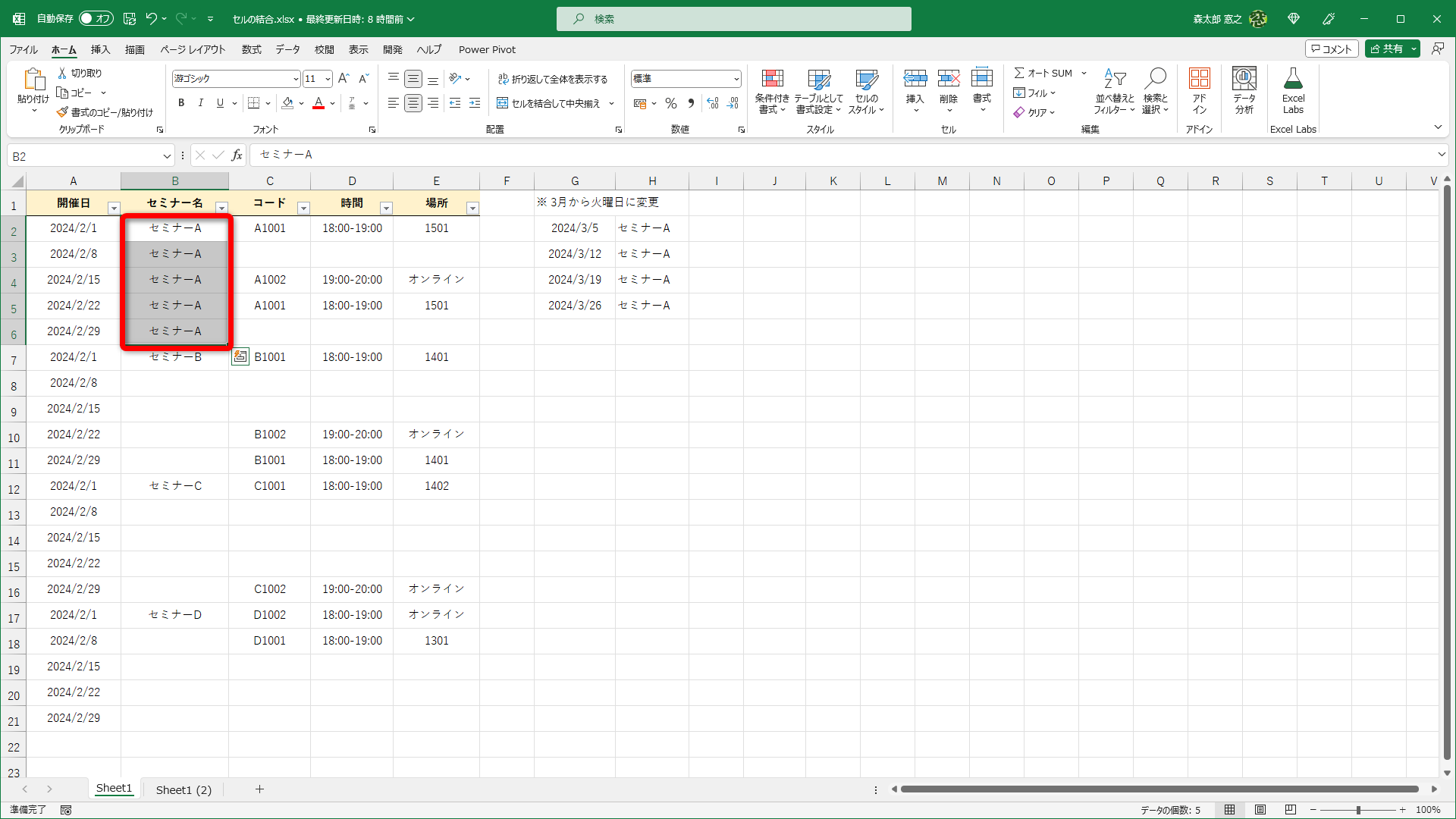Open the number format dropdown
Viewport: 1456px width, 819px height.
click(x=736, y=79)
